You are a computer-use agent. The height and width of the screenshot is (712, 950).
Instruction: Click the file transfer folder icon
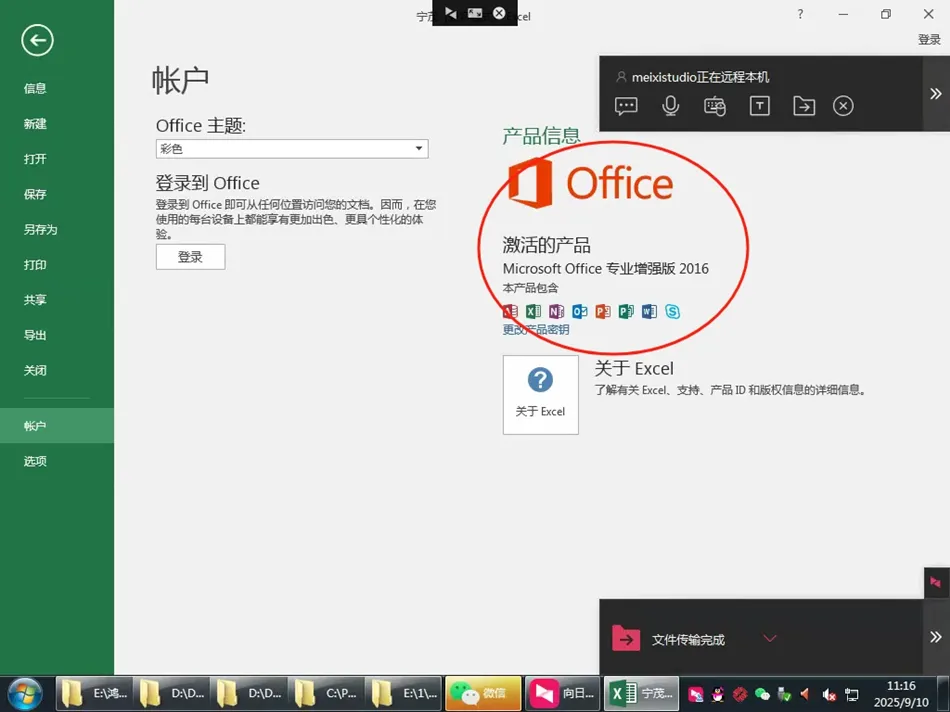pos(804,106)
